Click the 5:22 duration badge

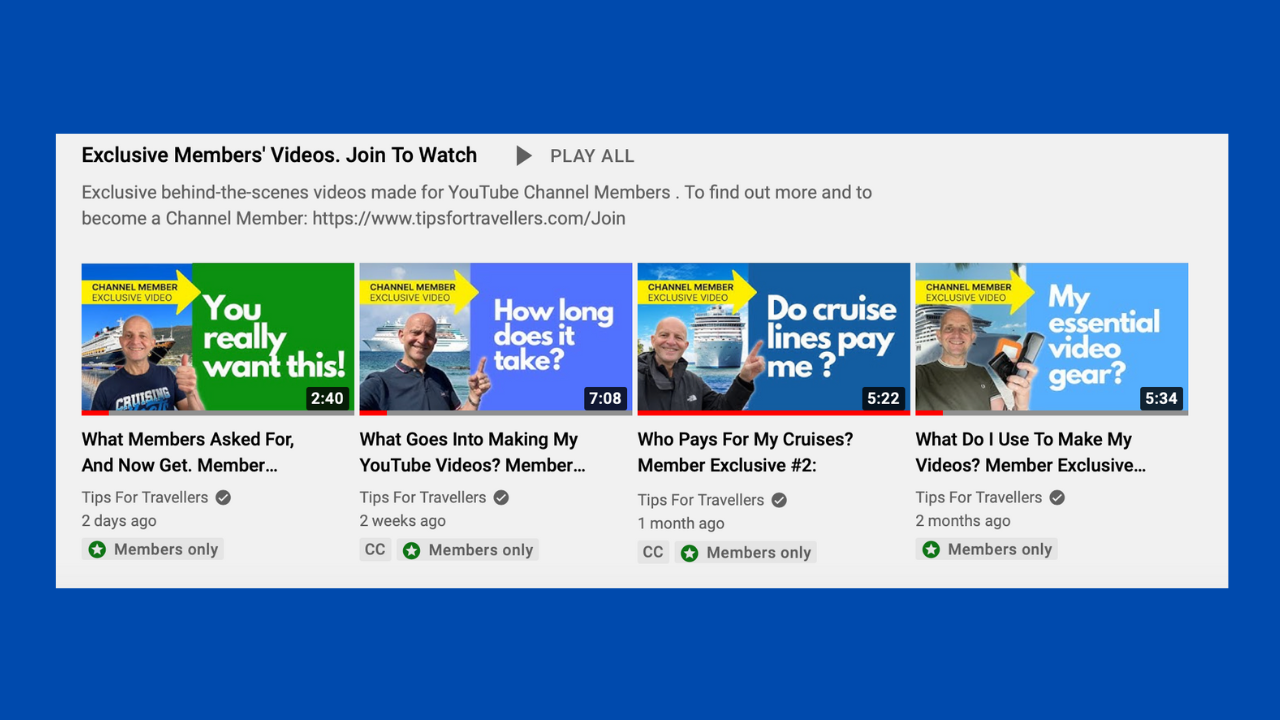coord(883,398)
